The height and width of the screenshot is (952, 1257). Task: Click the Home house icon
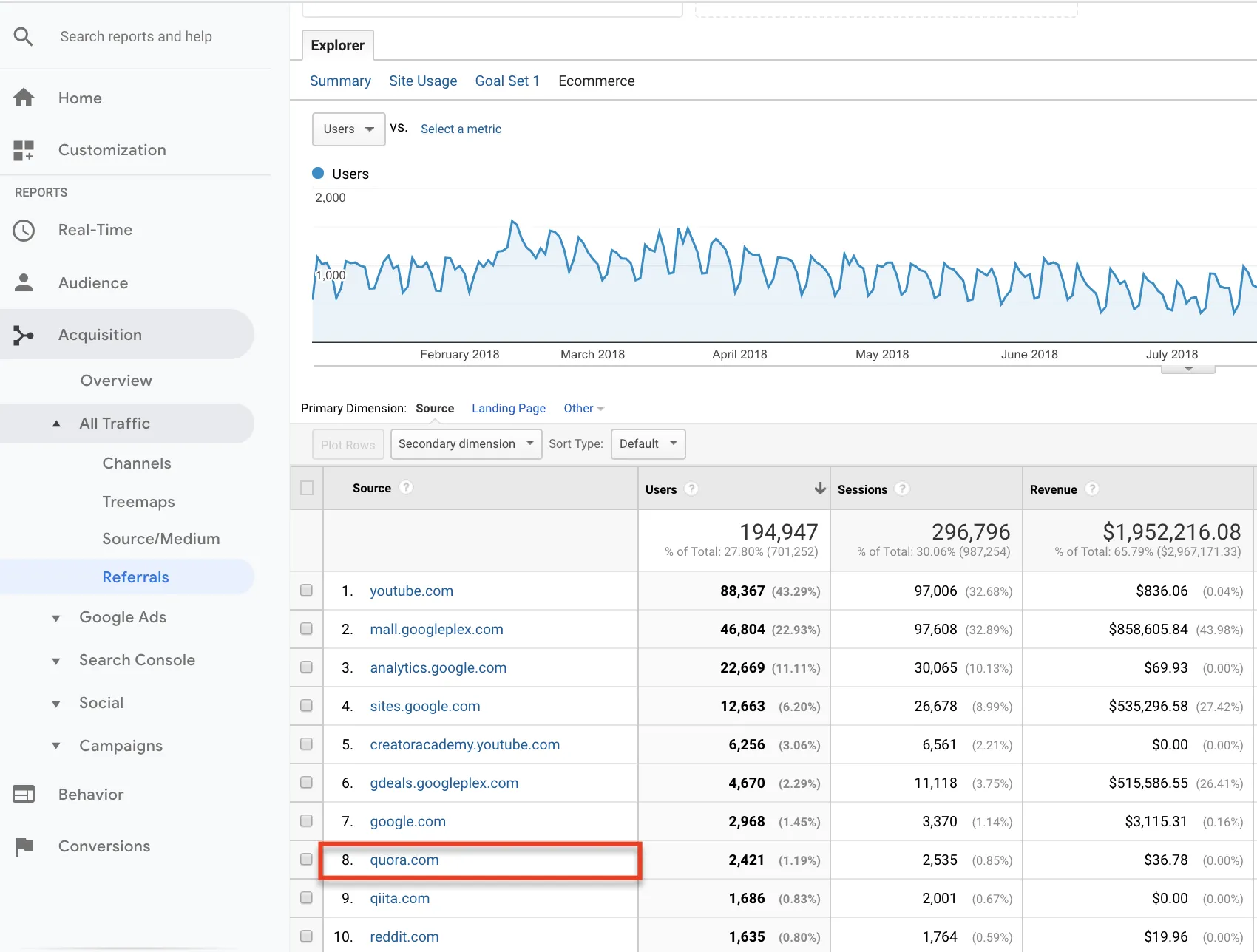pyautogui.click(x=24, y=98)
